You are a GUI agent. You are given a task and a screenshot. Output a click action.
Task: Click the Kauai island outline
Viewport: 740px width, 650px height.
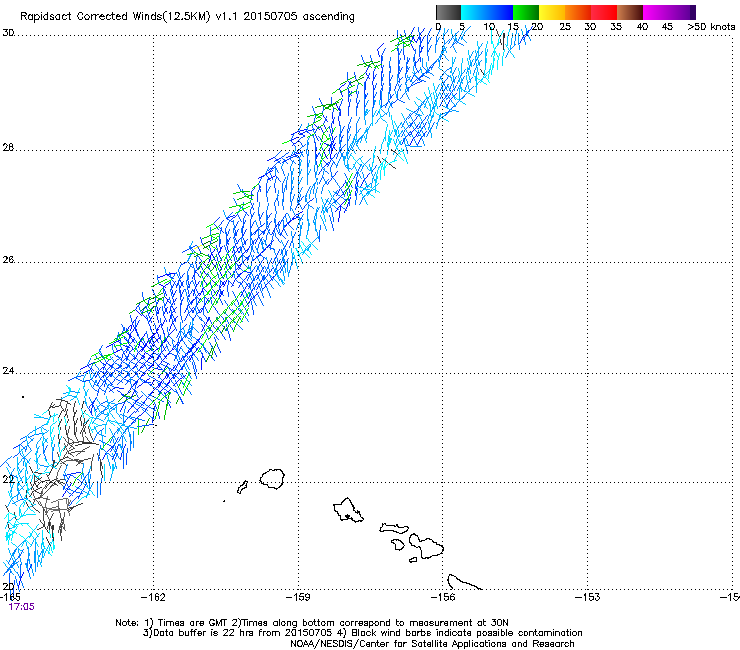(x=272, y=479)
